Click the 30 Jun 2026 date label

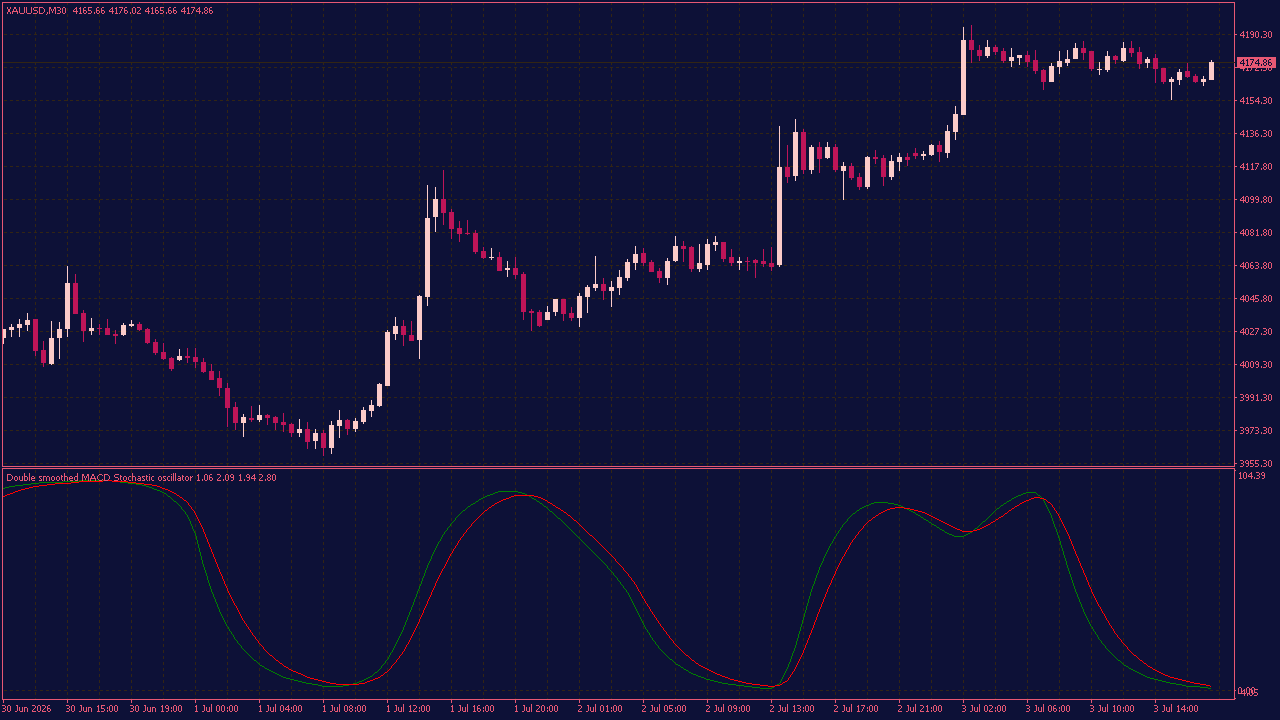tap(28, 709)
